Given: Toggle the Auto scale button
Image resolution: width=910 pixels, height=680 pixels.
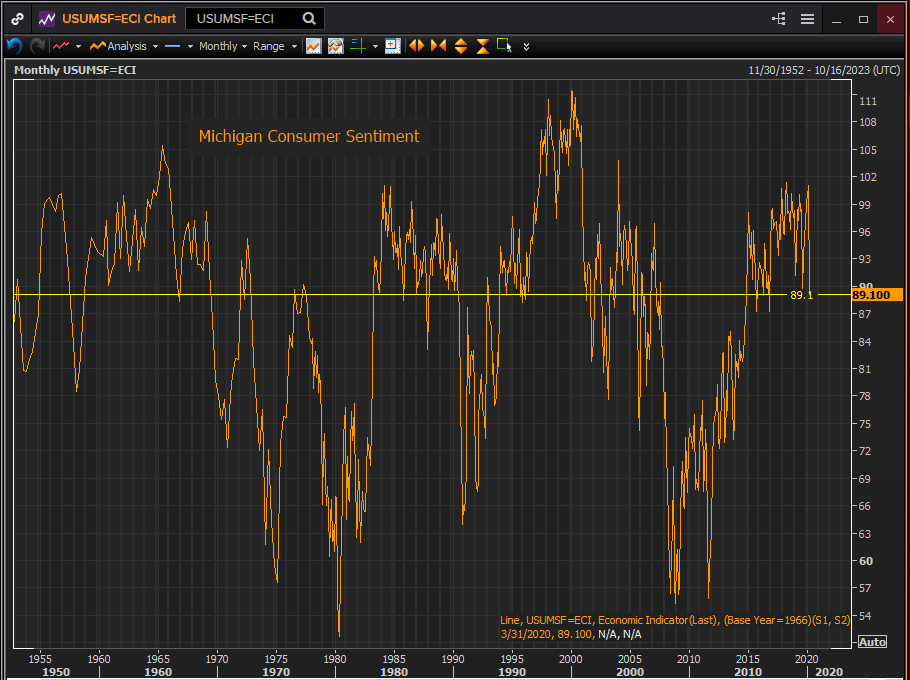Looking at the screenshot, I should (872, 641).
